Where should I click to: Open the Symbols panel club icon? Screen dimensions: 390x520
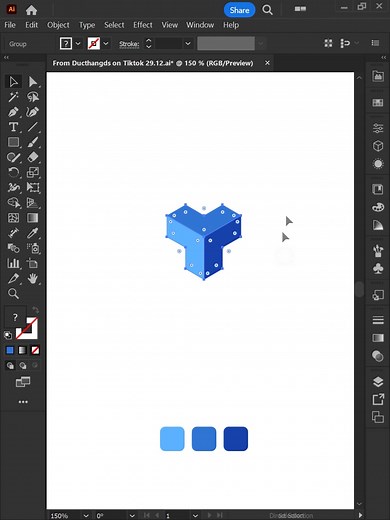pyautogui.click(x=378, y=269)
